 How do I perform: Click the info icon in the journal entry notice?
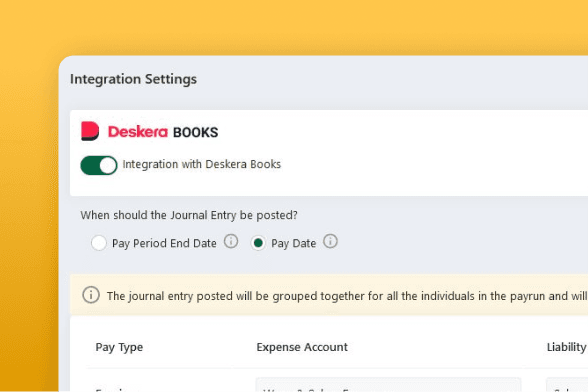[91, 295]
